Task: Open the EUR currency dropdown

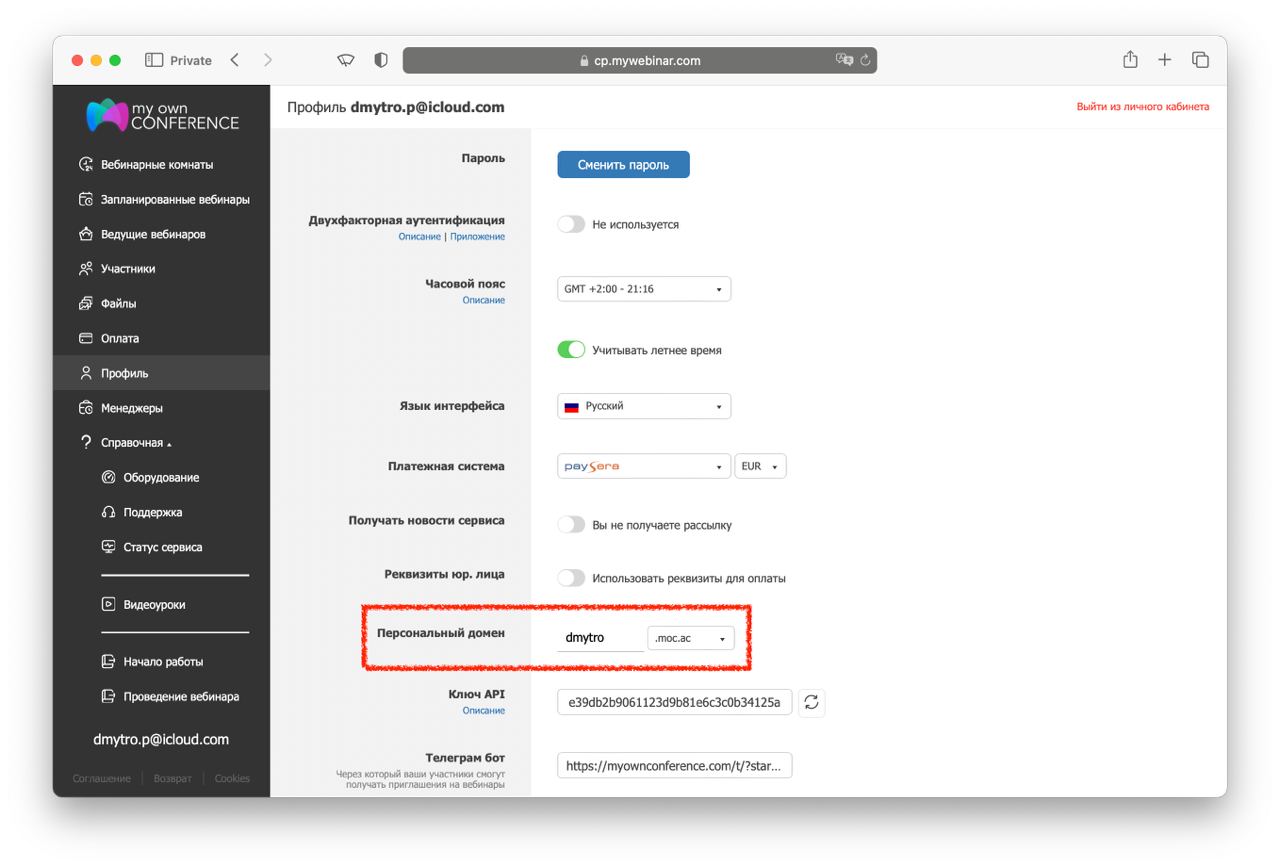Action: (x=761, y=466)
